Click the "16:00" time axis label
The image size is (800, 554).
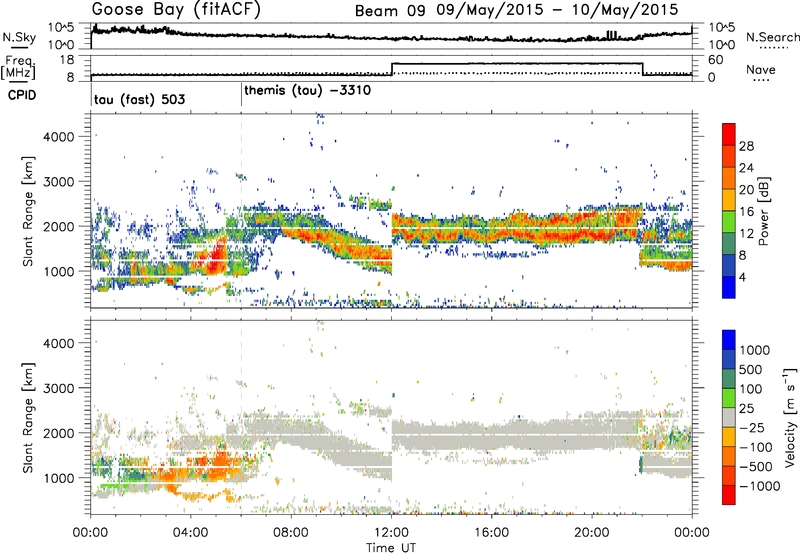[x=491, y=533]
